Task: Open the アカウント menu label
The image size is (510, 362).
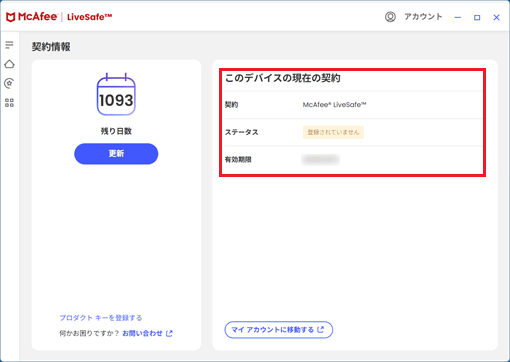Action: coord(423,17)
